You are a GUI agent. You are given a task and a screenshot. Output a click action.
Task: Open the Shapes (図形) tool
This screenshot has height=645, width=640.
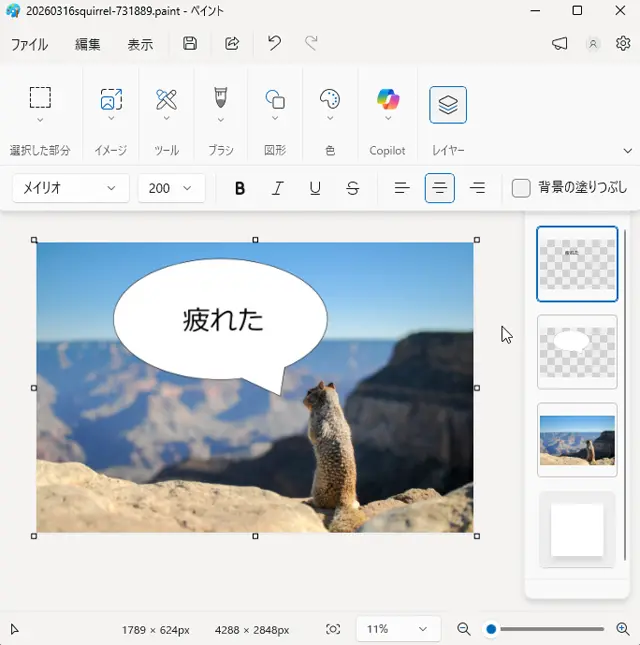point(275,100)
